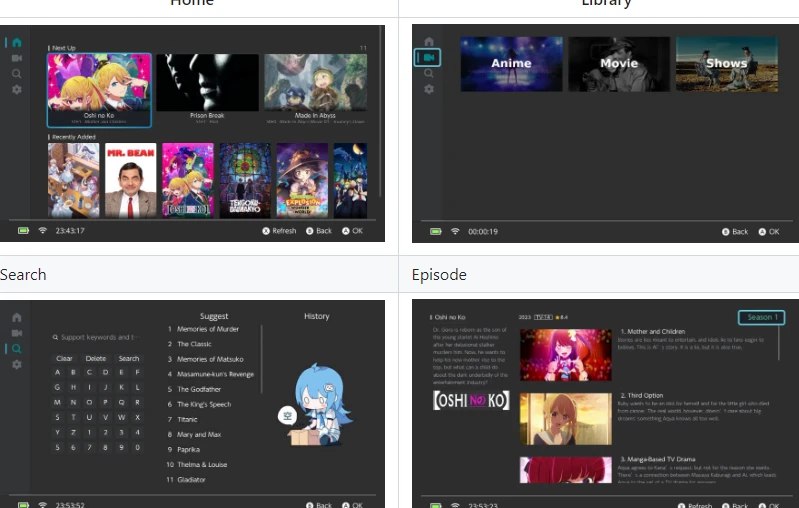Switch to the History tab in Search

pyautogui.click(x=316, y=316)
